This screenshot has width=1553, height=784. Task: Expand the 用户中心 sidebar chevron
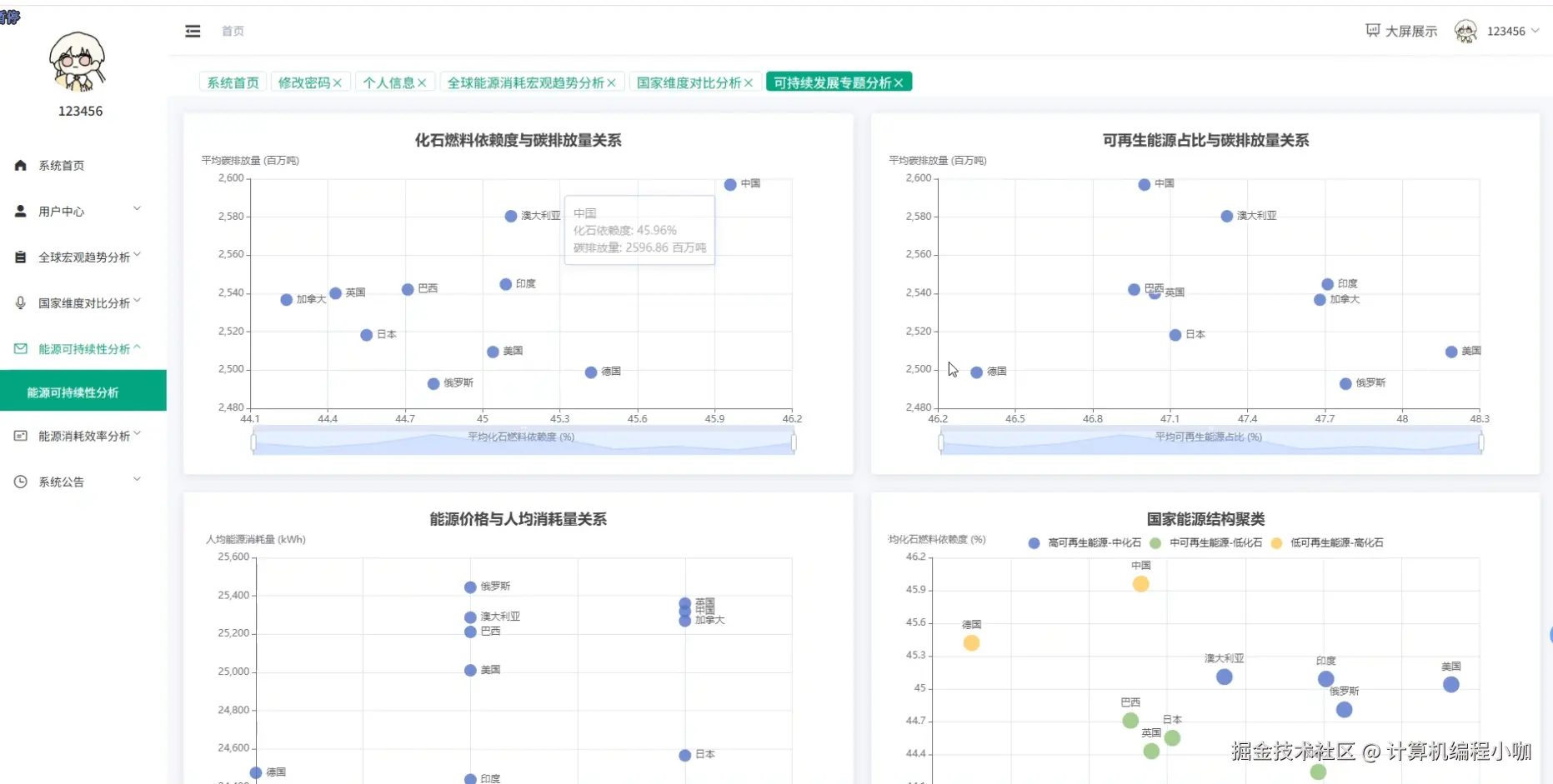click(x=137, y=208)
